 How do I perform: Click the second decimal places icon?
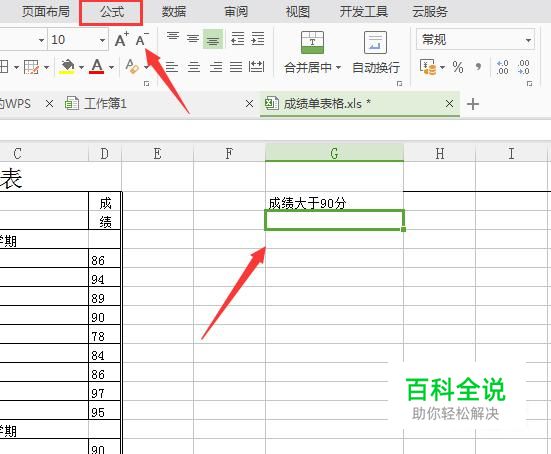523,67
